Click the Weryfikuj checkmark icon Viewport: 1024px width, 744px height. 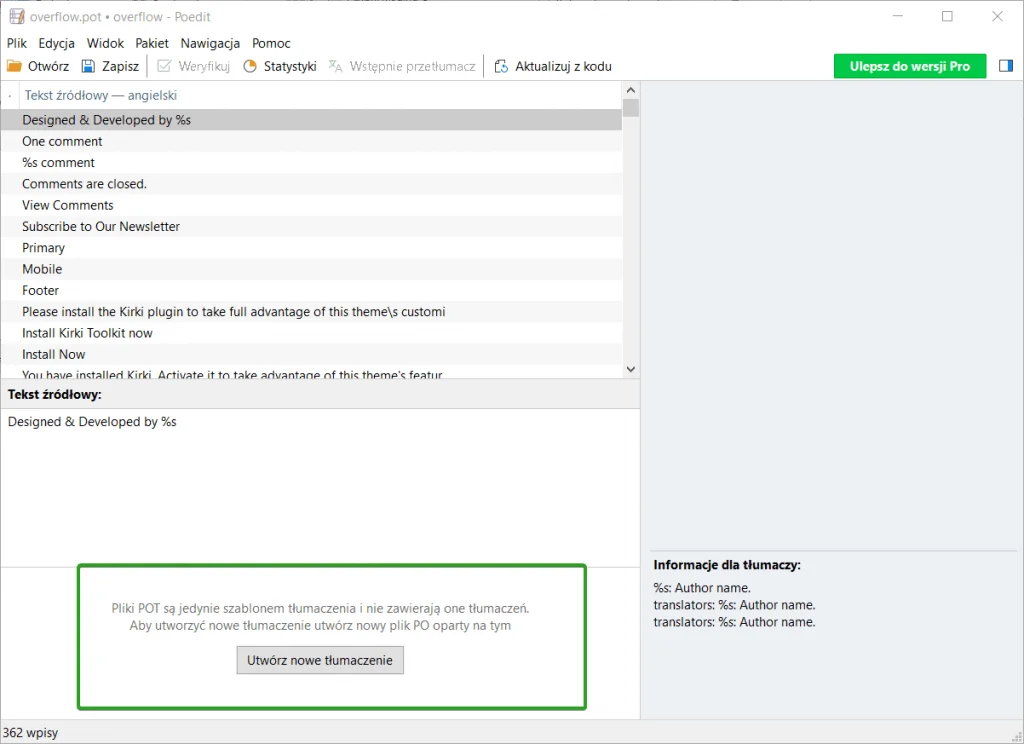point(165,66)
